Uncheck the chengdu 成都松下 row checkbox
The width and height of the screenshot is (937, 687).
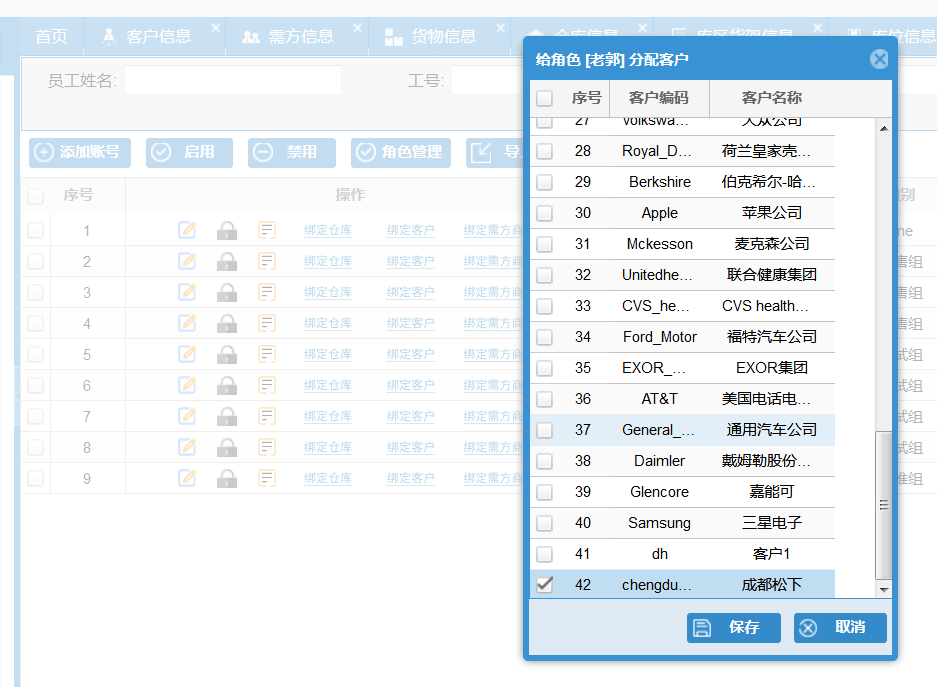544,585
